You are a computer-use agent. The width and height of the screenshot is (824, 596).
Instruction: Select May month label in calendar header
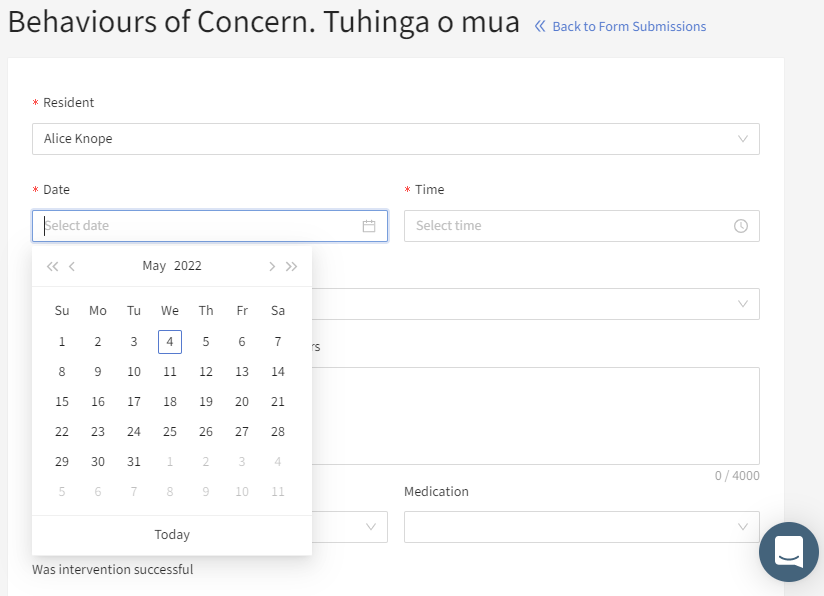point(154,266)
